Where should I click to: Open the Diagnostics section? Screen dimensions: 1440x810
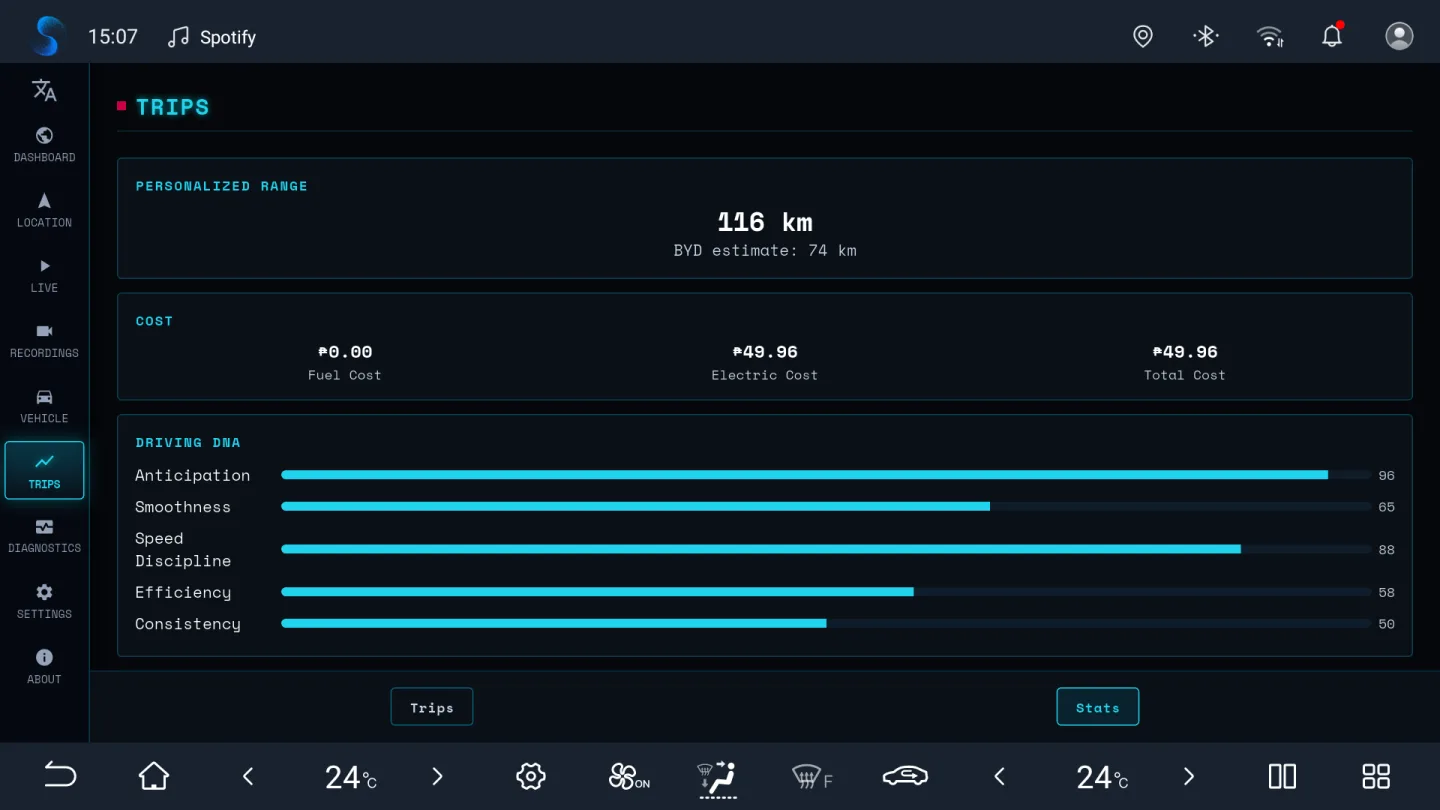point(44,536)
